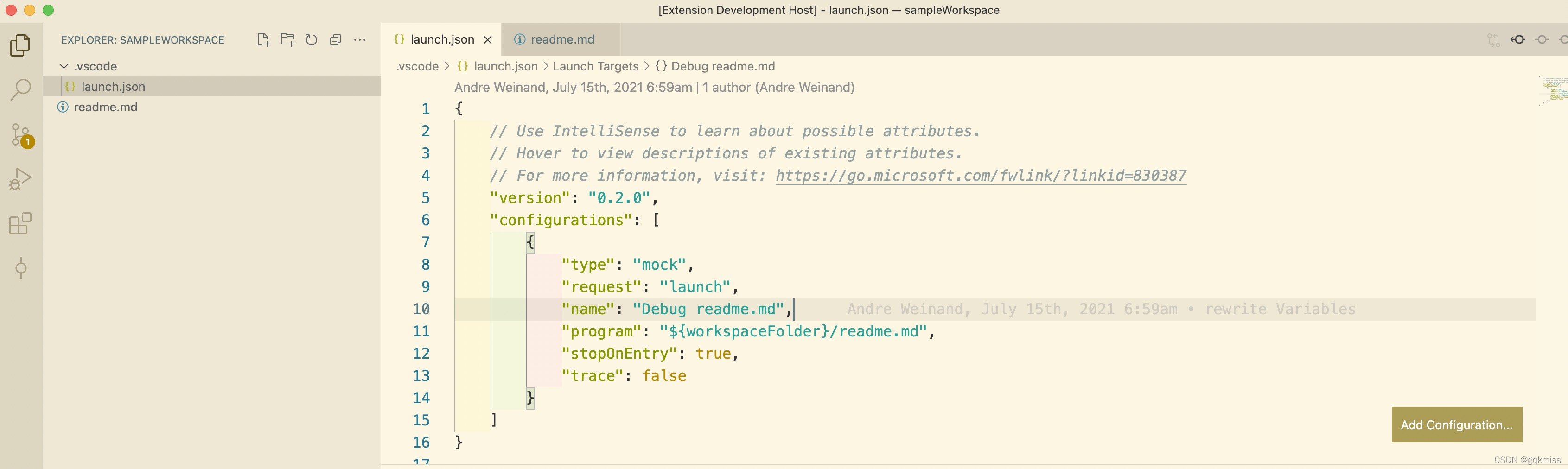Viewport: 1568px width, 469px height.
Task: Open the Explorer view in activity bar
Action: point(21,45)
